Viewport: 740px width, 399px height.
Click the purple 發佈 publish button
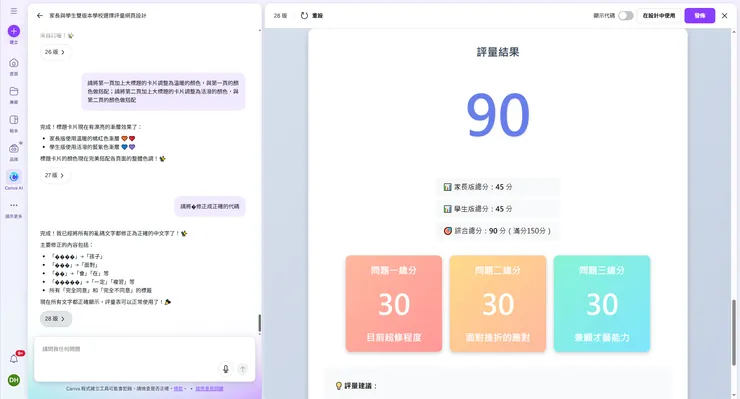point(699,16)
